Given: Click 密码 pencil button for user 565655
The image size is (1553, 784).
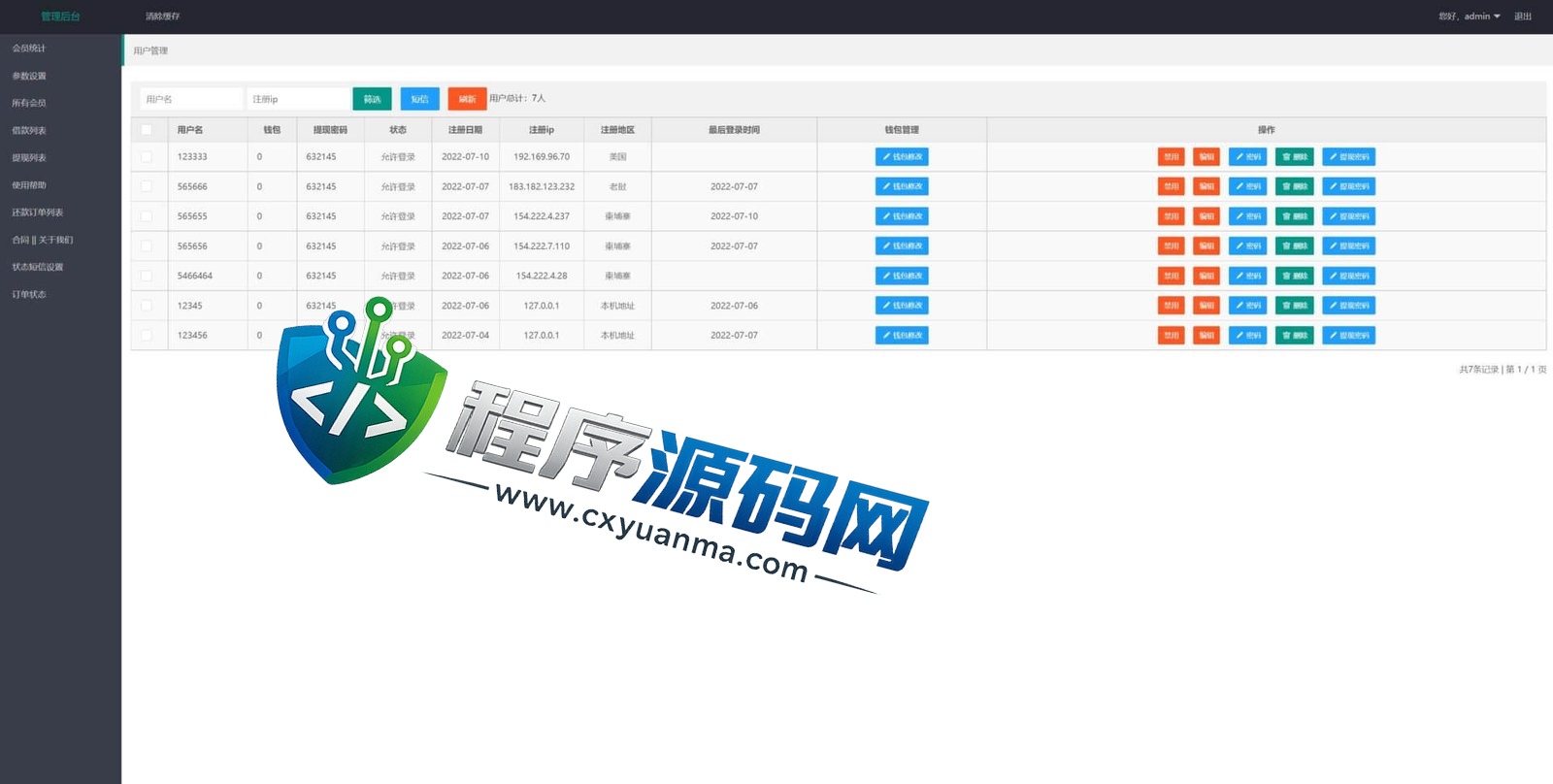Looking at the screenshot, I should [1247, 216].
